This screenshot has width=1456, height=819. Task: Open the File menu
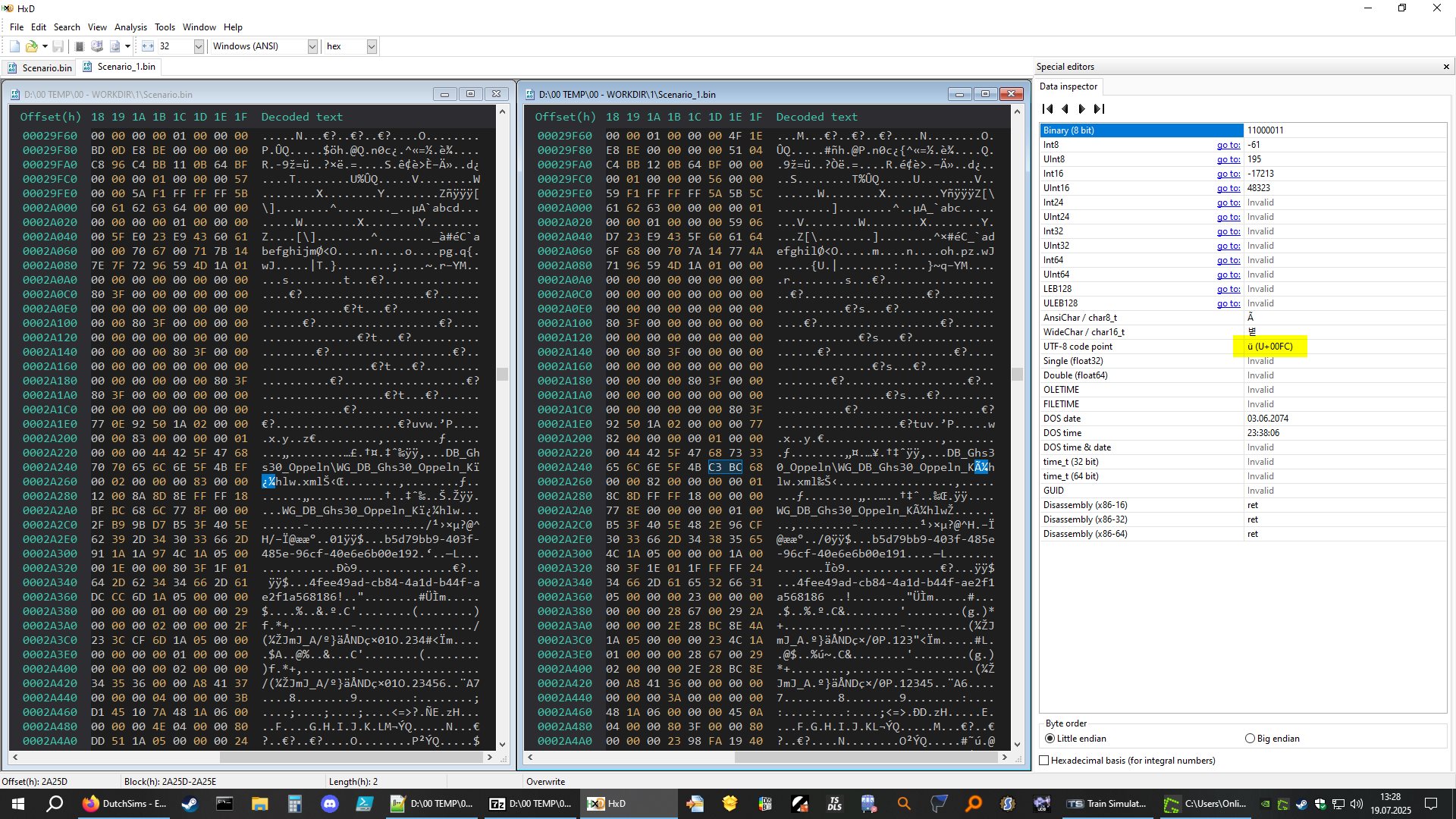pyautogui.click(x=17, y=27)
